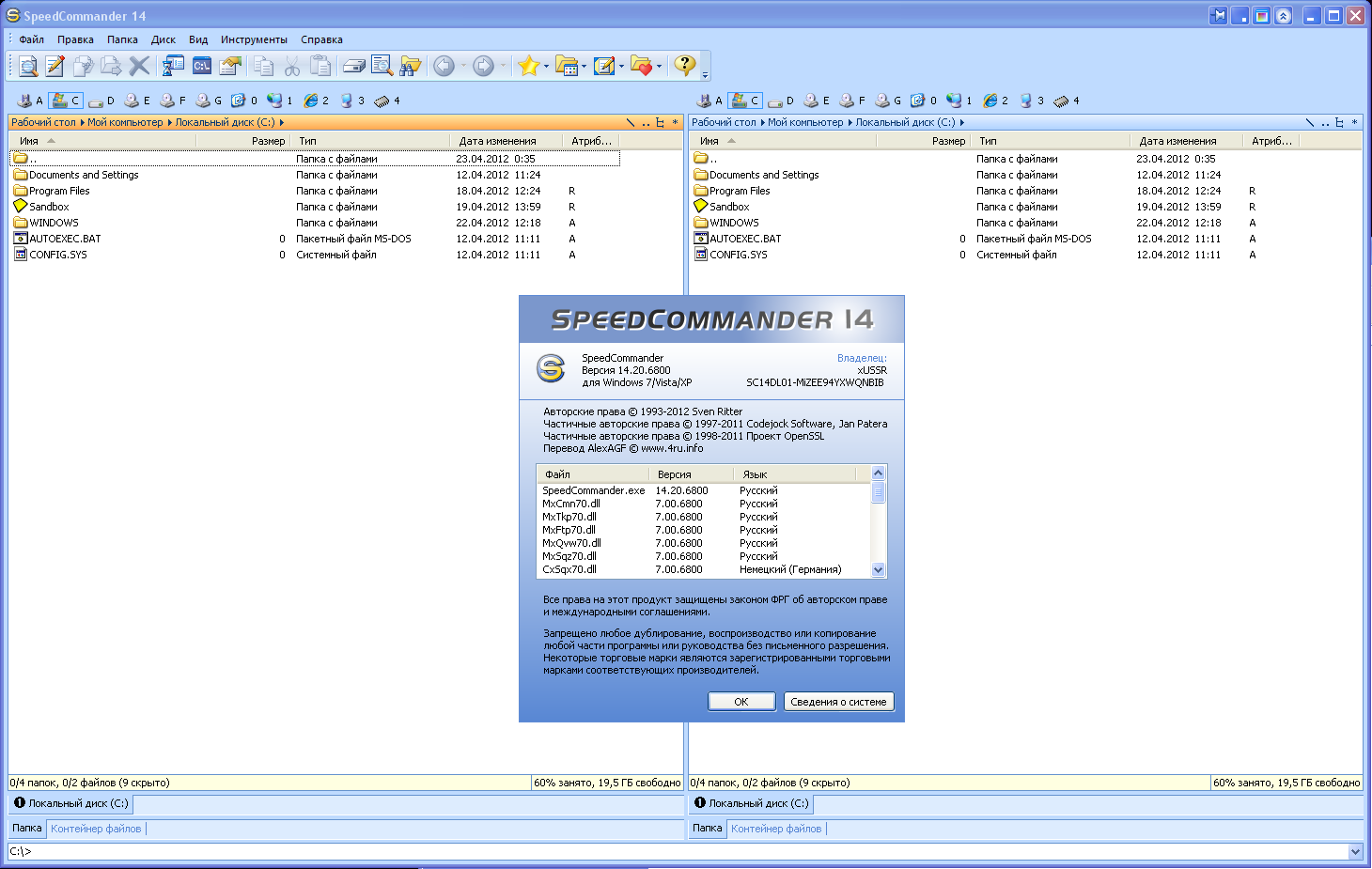Viewport: 1372px width, 869px height.
Task: Click the back navigation arrow icon
Action: 444,66
